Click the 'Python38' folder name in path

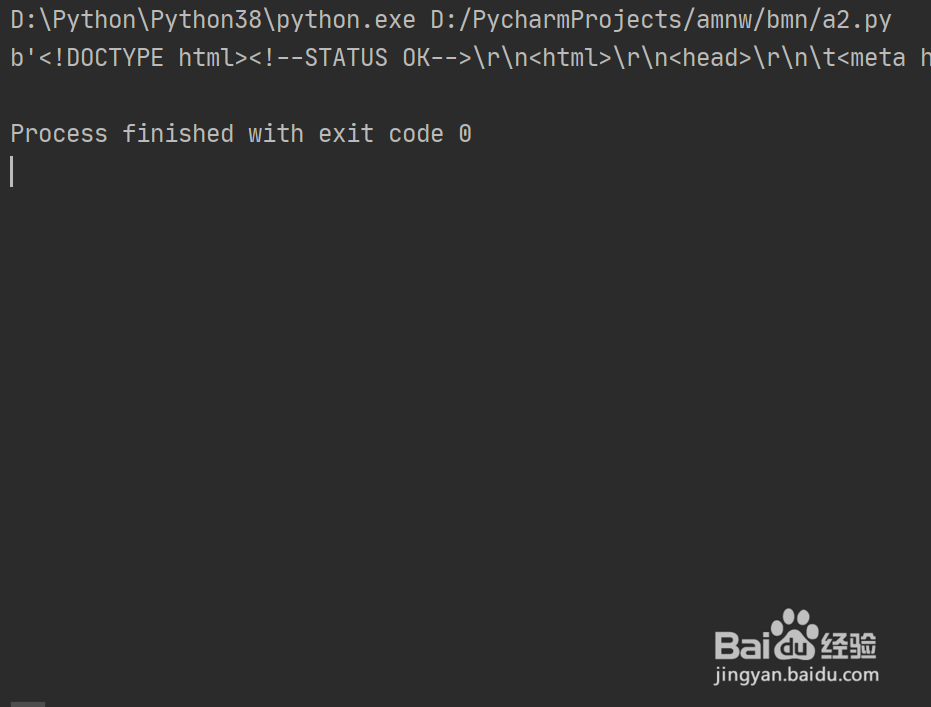pyautogui.click(x=206, y=20)
